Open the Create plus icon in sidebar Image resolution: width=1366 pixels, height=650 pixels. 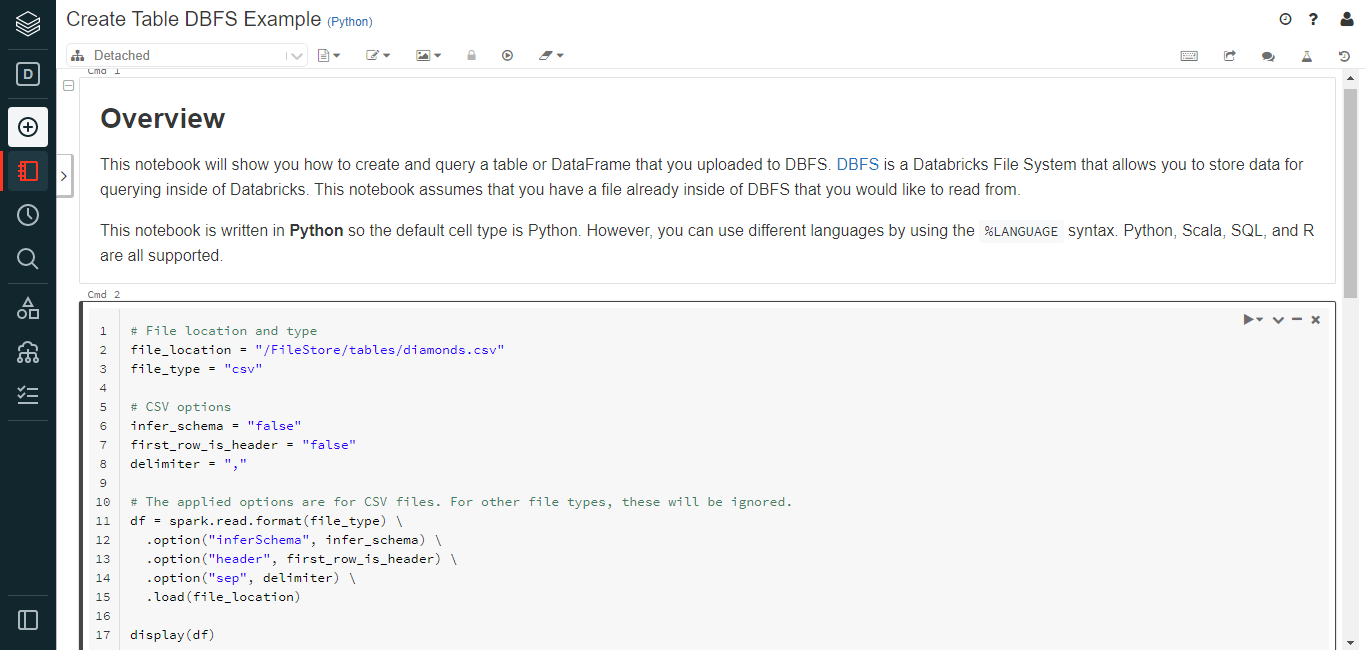coord(28,127)
